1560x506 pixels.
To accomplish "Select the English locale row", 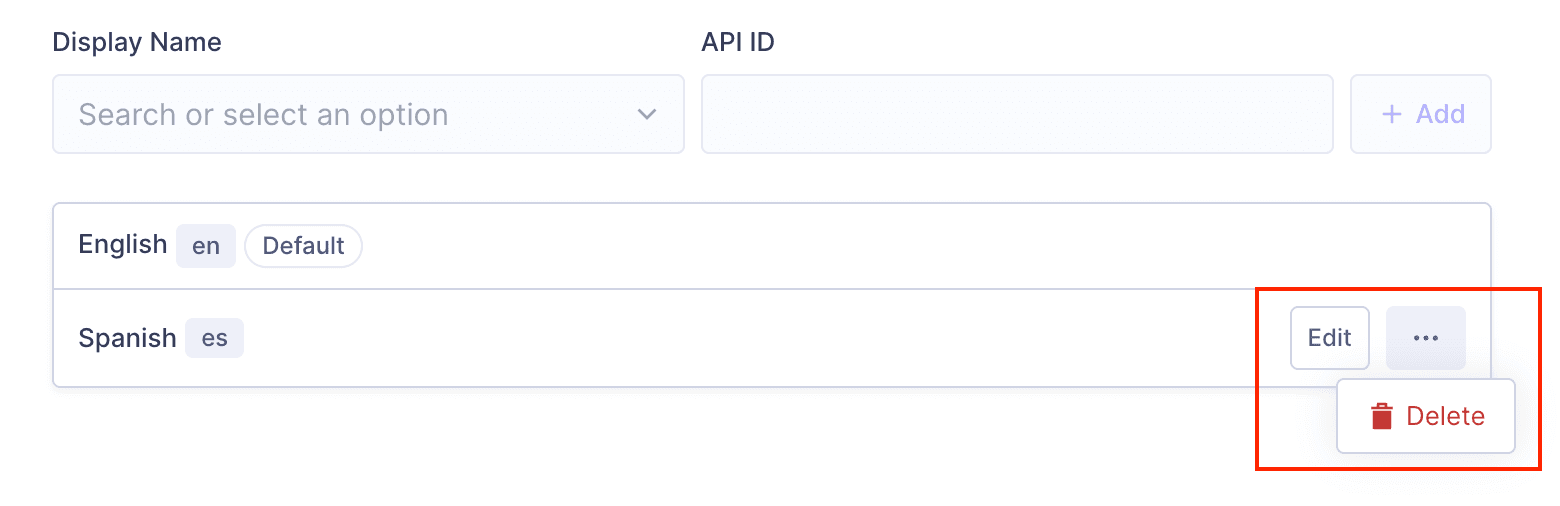I will (x=772, y=246).
